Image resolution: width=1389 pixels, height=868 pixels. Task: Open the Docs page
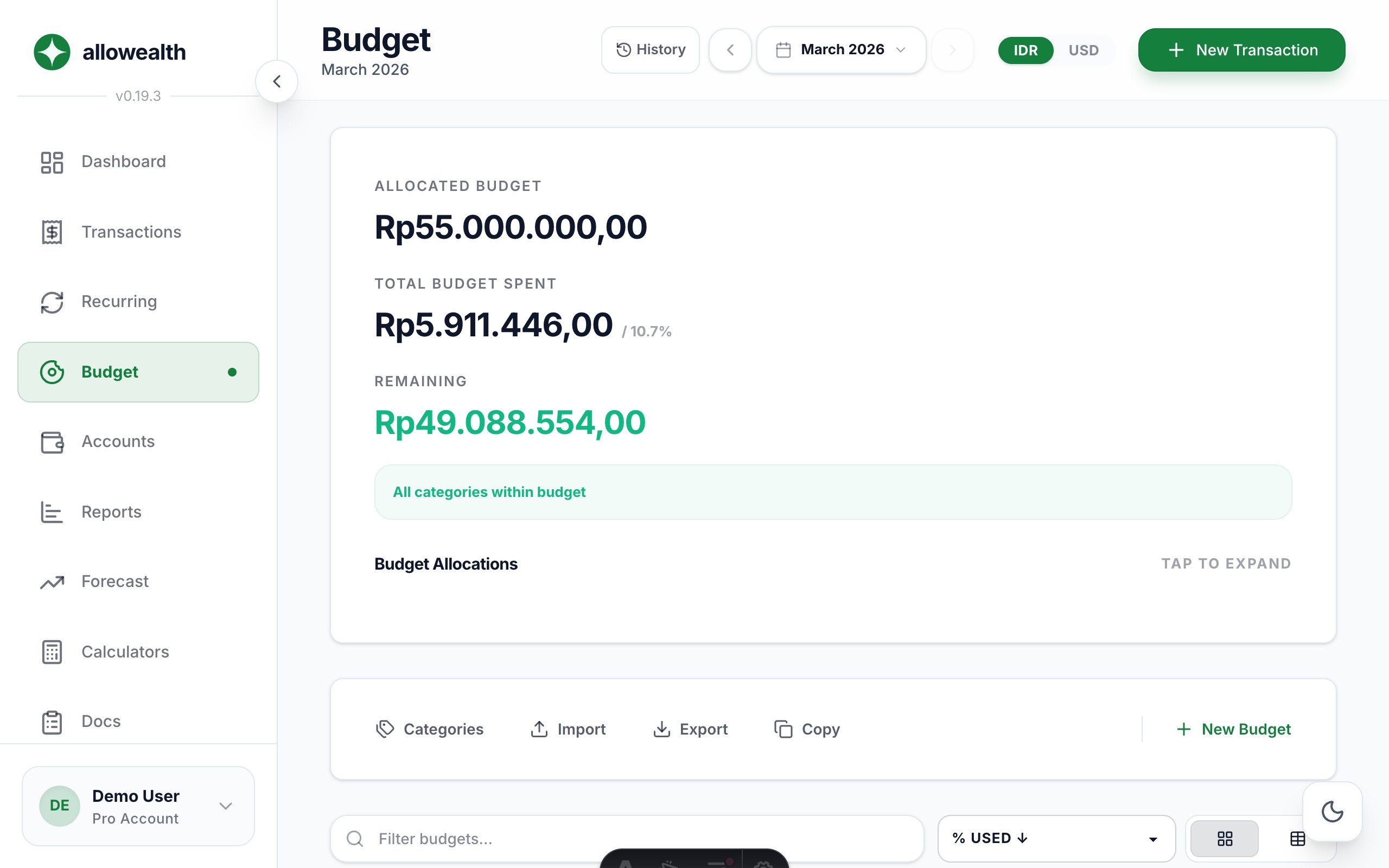tap(100, 721)
